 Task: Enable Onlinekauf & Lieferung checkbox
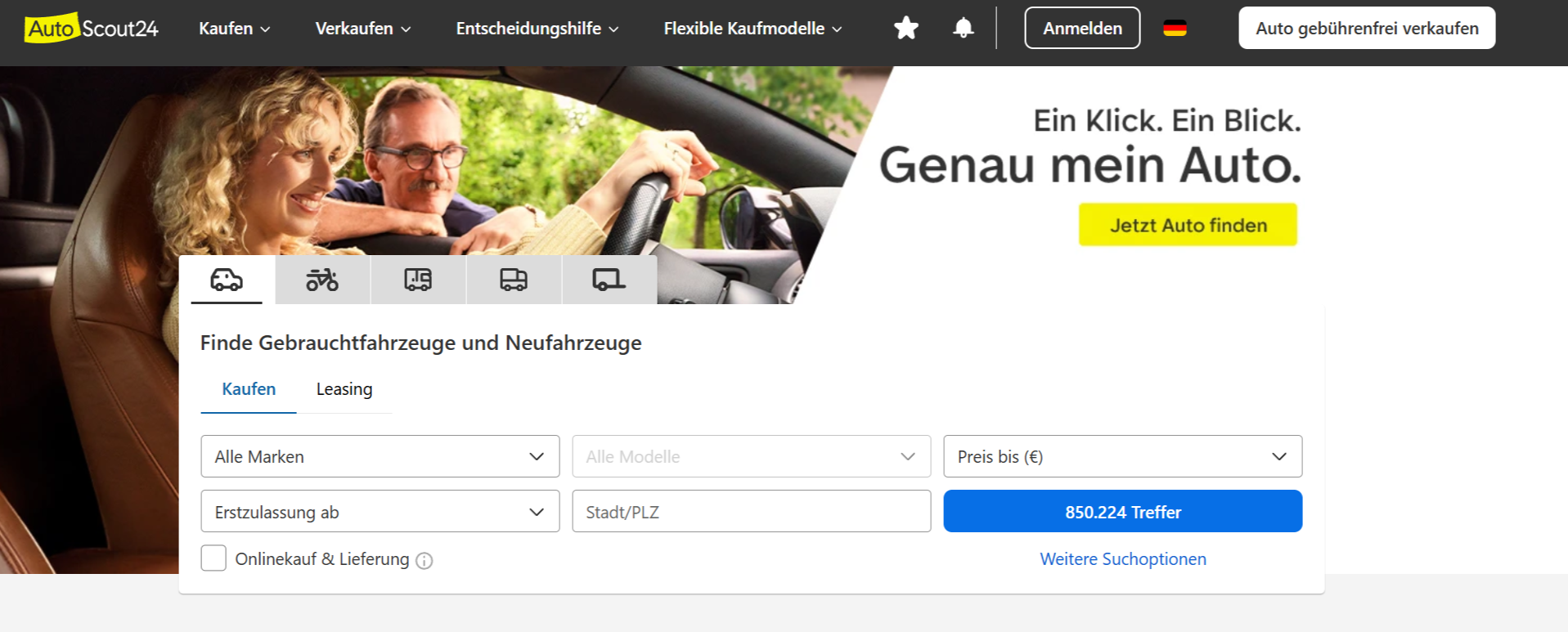(213, 558)
